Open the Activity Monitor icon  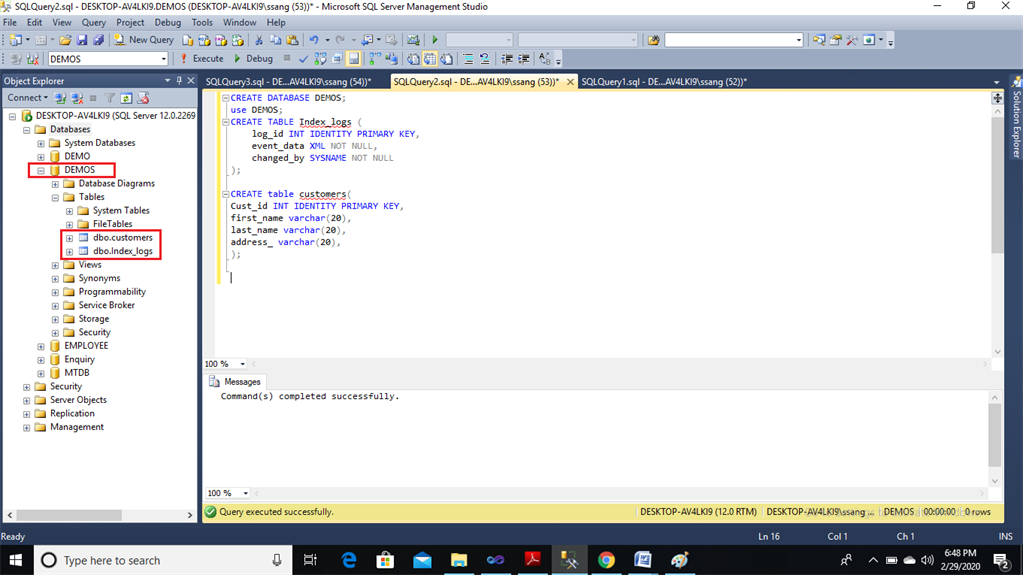[x=413, y=40]
